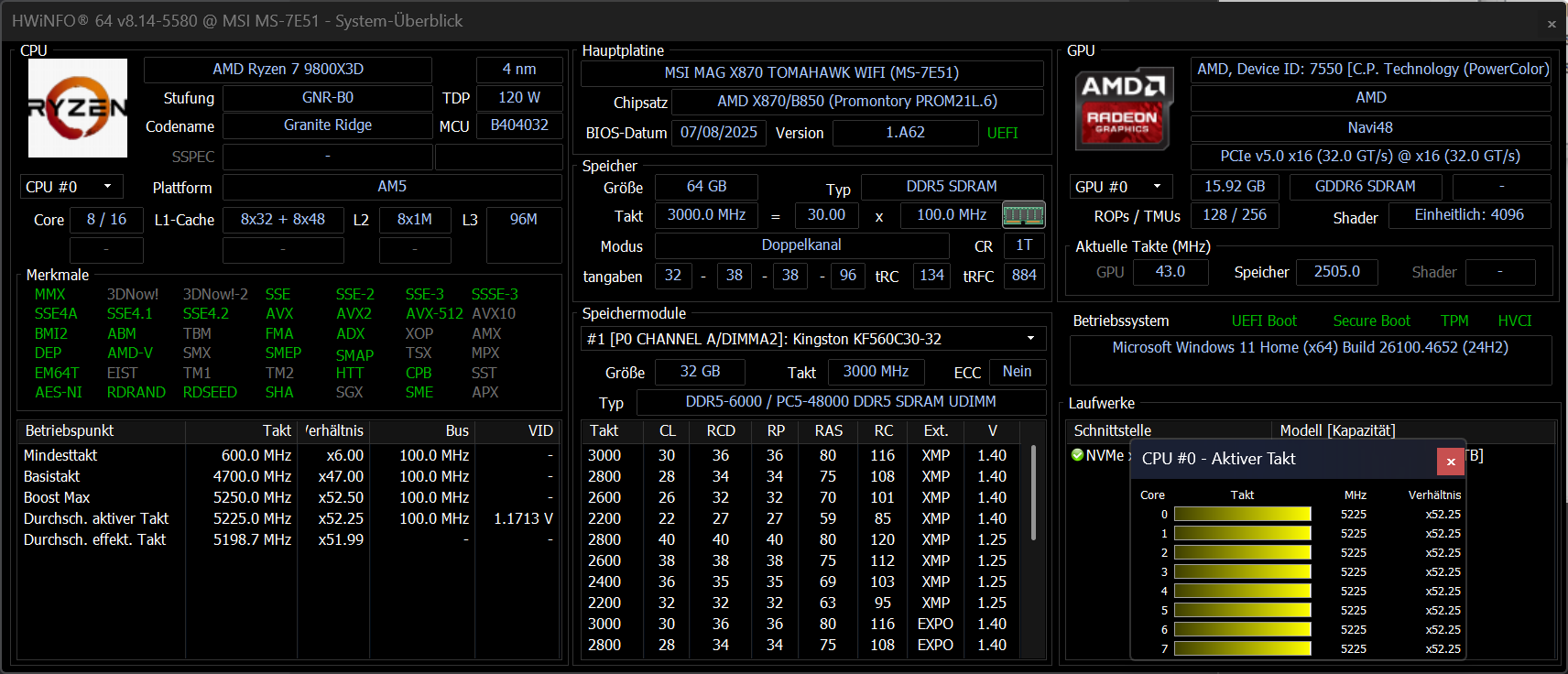
Task: Click the B404032 MCU value
Action: (519, 125)
